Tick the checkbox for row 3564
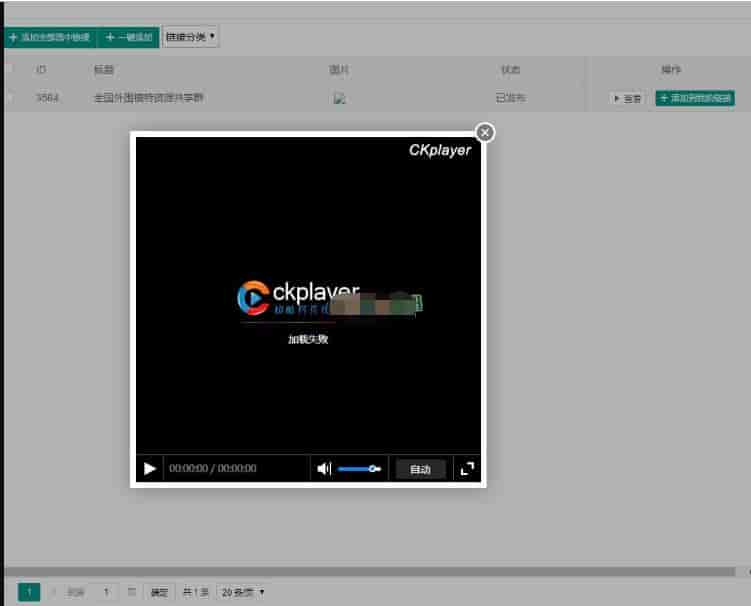751x606 pixels. 9,98
